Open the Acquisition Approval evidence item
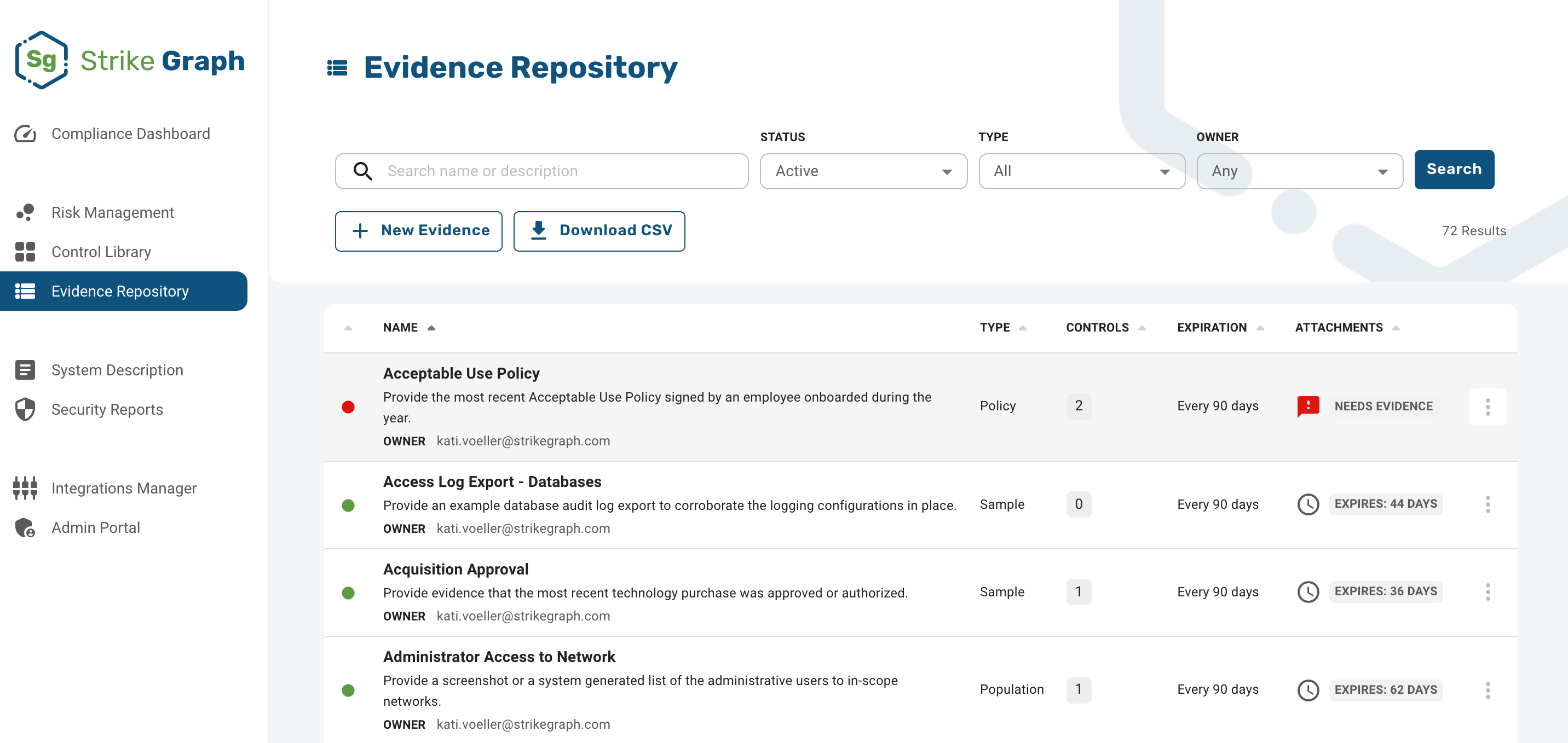1568x743 pixels. [456, 570]
